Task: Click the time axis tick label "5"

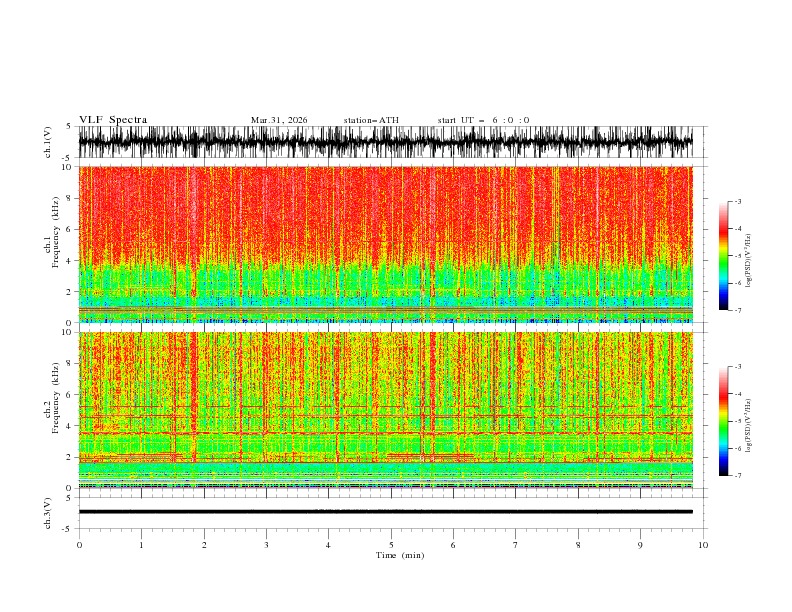Action: (x=391, y=545)
